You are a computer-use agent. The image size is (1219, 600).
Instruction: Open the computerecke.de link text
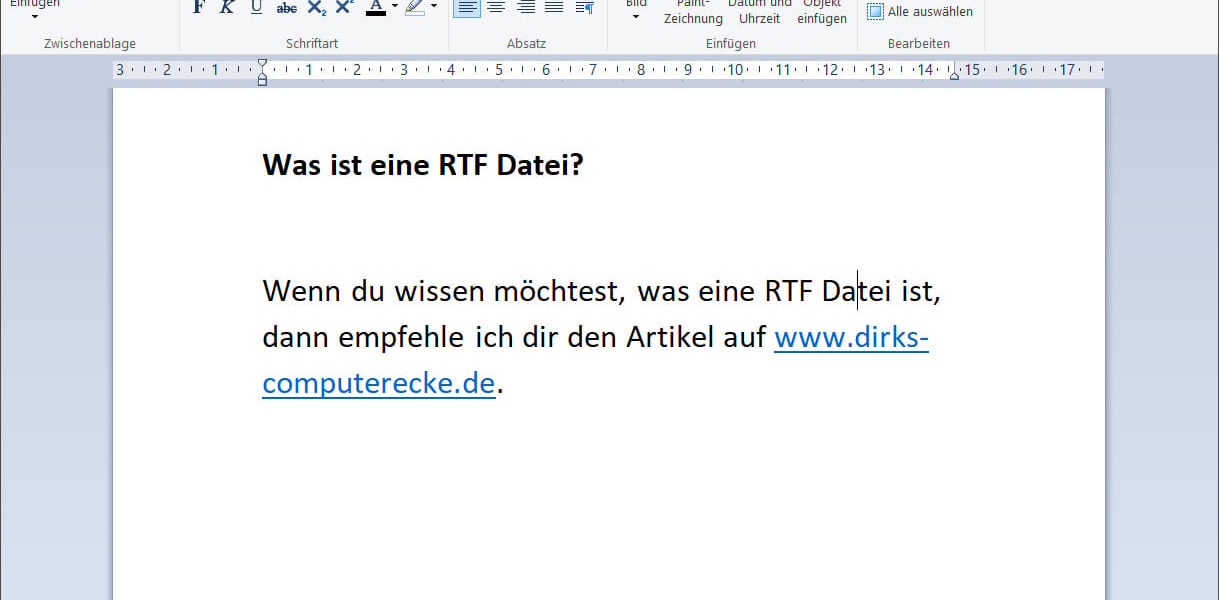pyautogui.click(x=379, y=384)
